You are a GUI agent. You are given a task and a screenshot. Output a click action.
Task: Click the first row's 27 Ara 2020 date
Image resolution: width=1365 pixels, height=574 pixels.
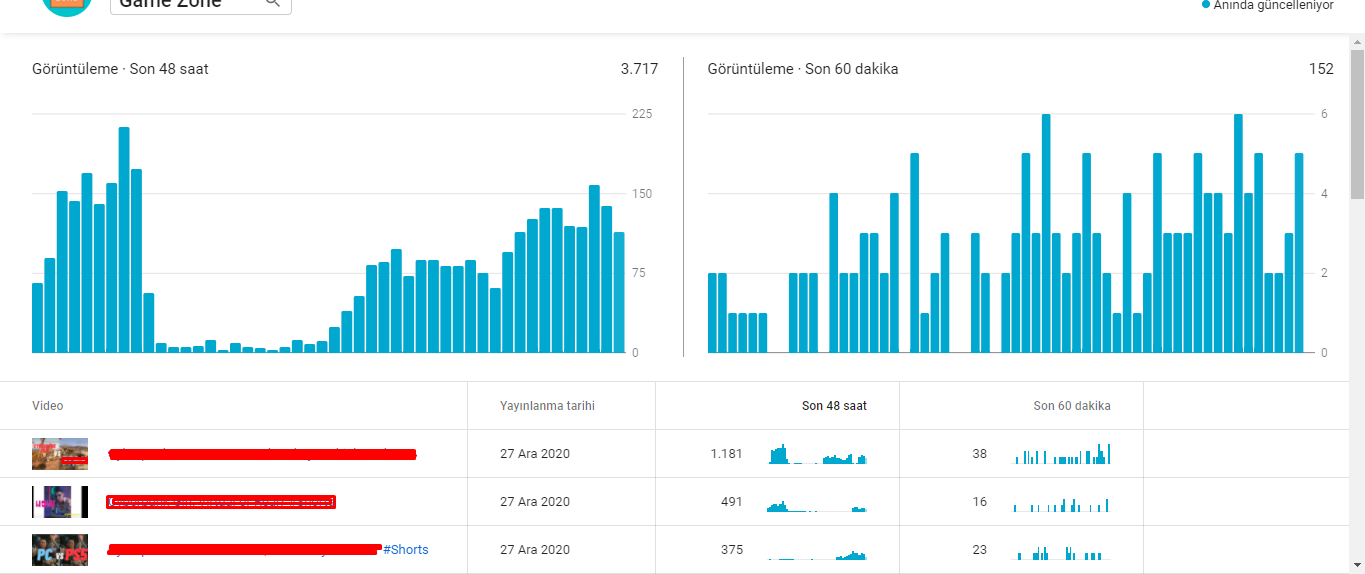pos(535,454)
